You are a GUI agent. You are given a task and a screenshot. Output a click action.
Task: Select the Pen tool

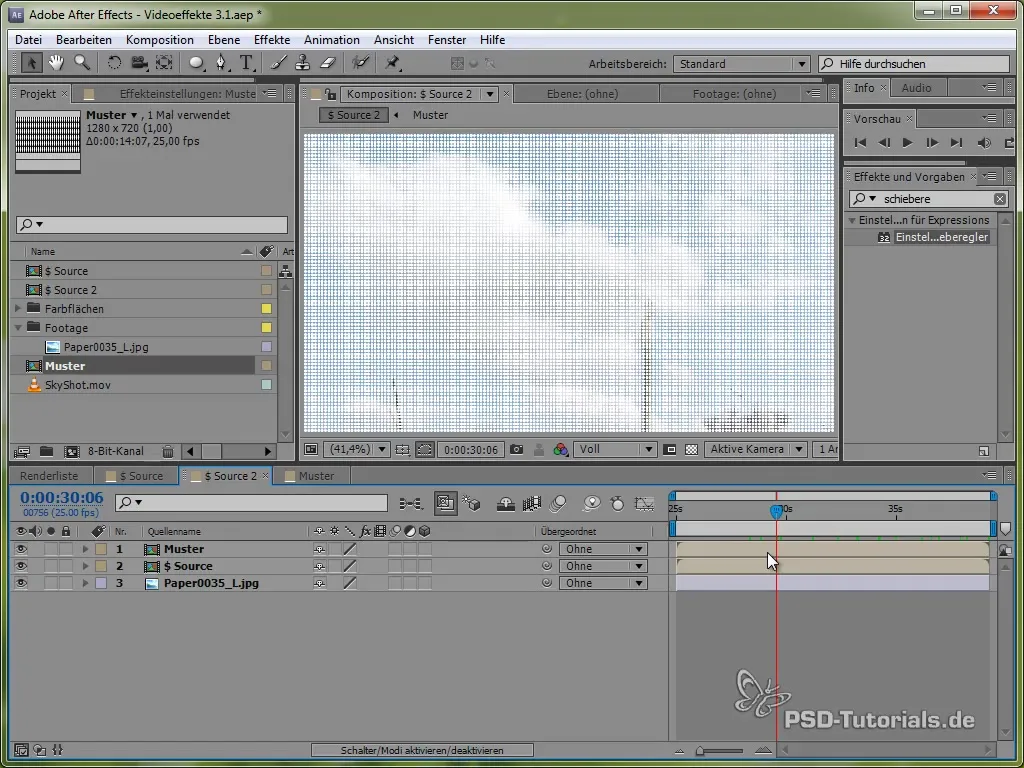[221, 63]
